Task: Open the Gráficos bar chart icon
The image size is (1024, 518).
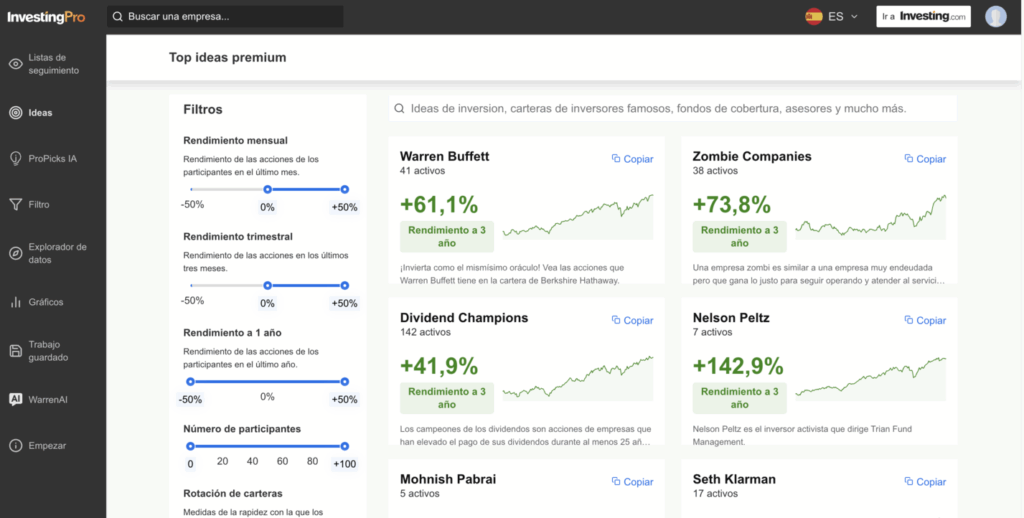Action: 15,301
